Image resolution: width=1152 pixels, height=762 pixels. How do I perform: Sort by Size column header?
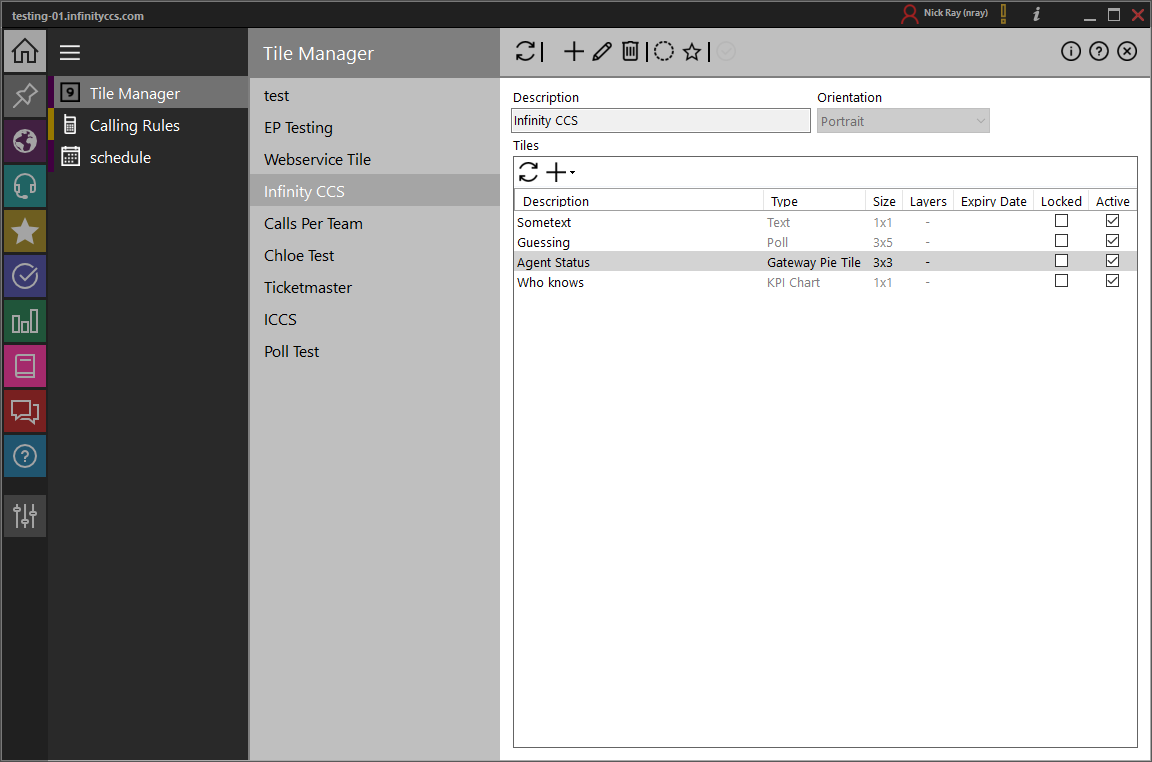pyautogui.click(x=884, y=201)
